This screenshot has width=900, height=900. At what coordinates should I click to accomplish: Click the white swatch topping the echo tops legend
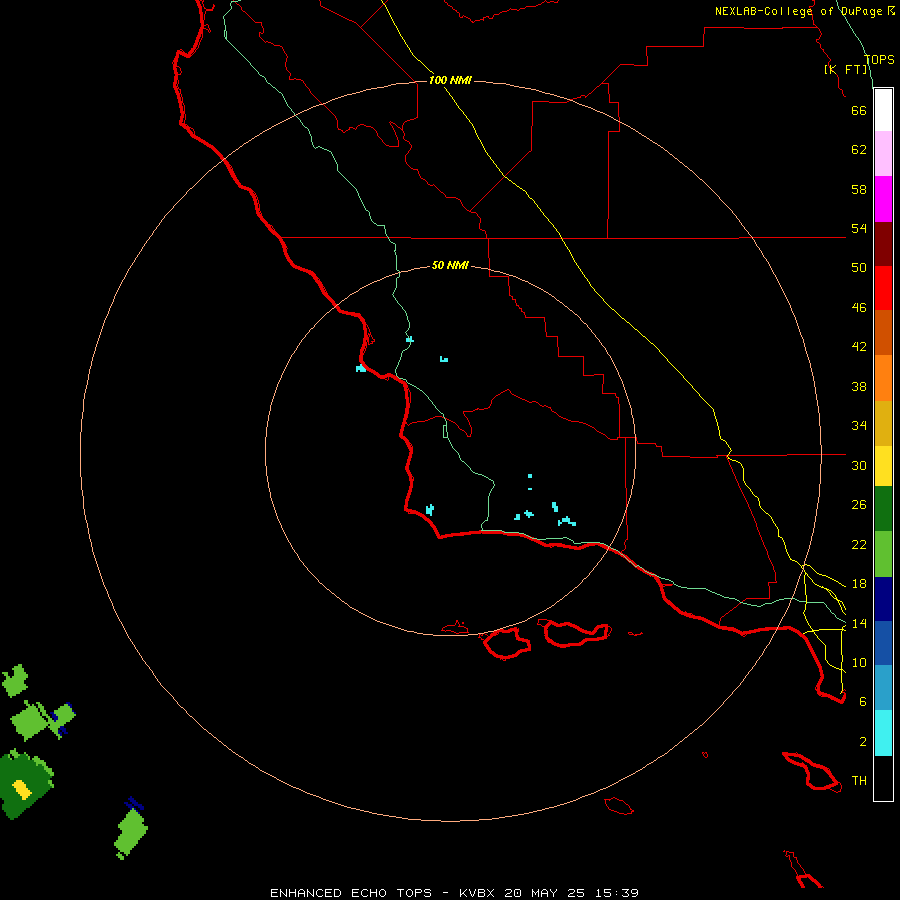(883, 110)
